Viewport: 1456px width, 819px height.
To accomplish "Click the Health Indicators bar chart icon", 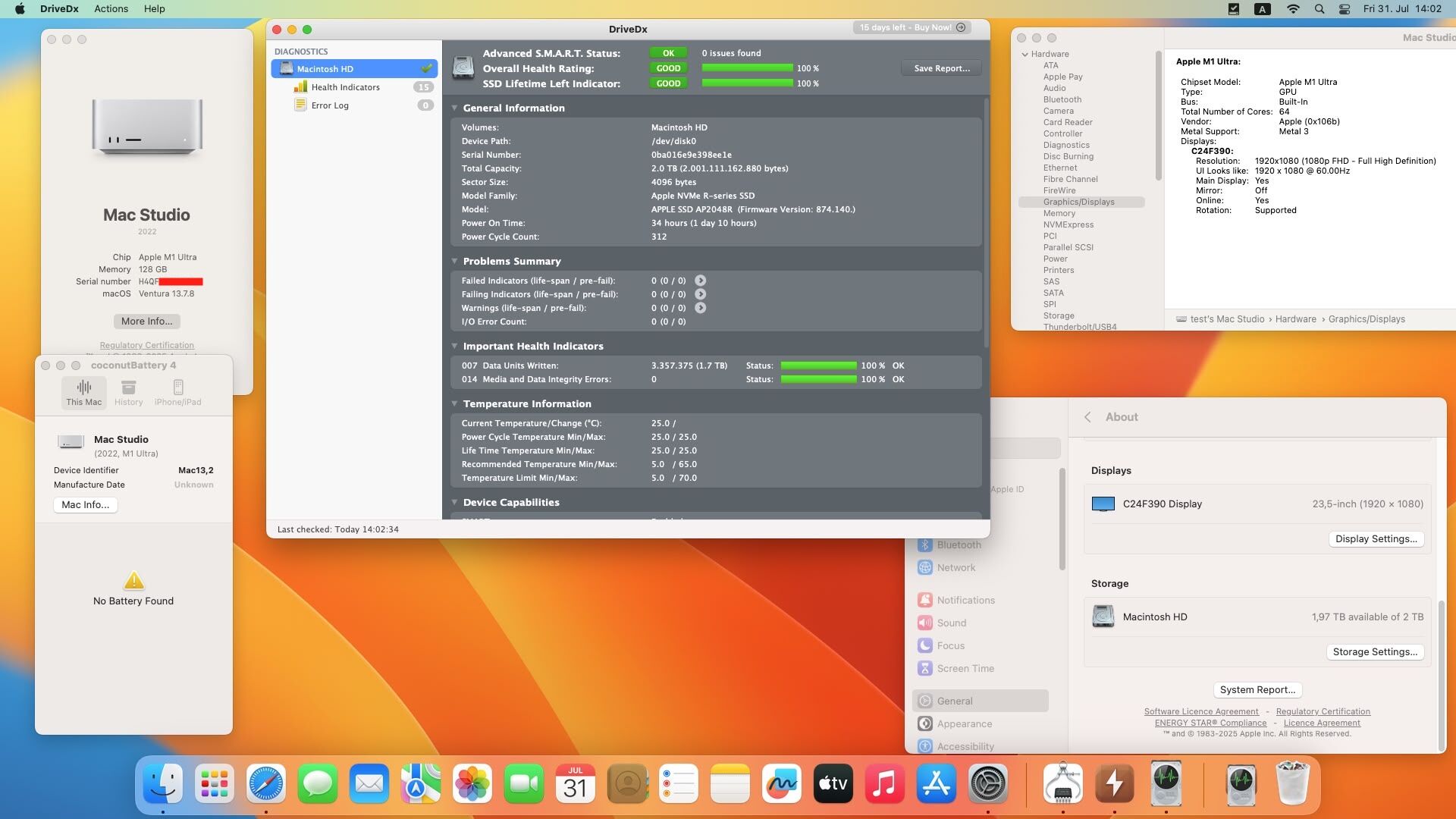I will [x=300, y=87].
